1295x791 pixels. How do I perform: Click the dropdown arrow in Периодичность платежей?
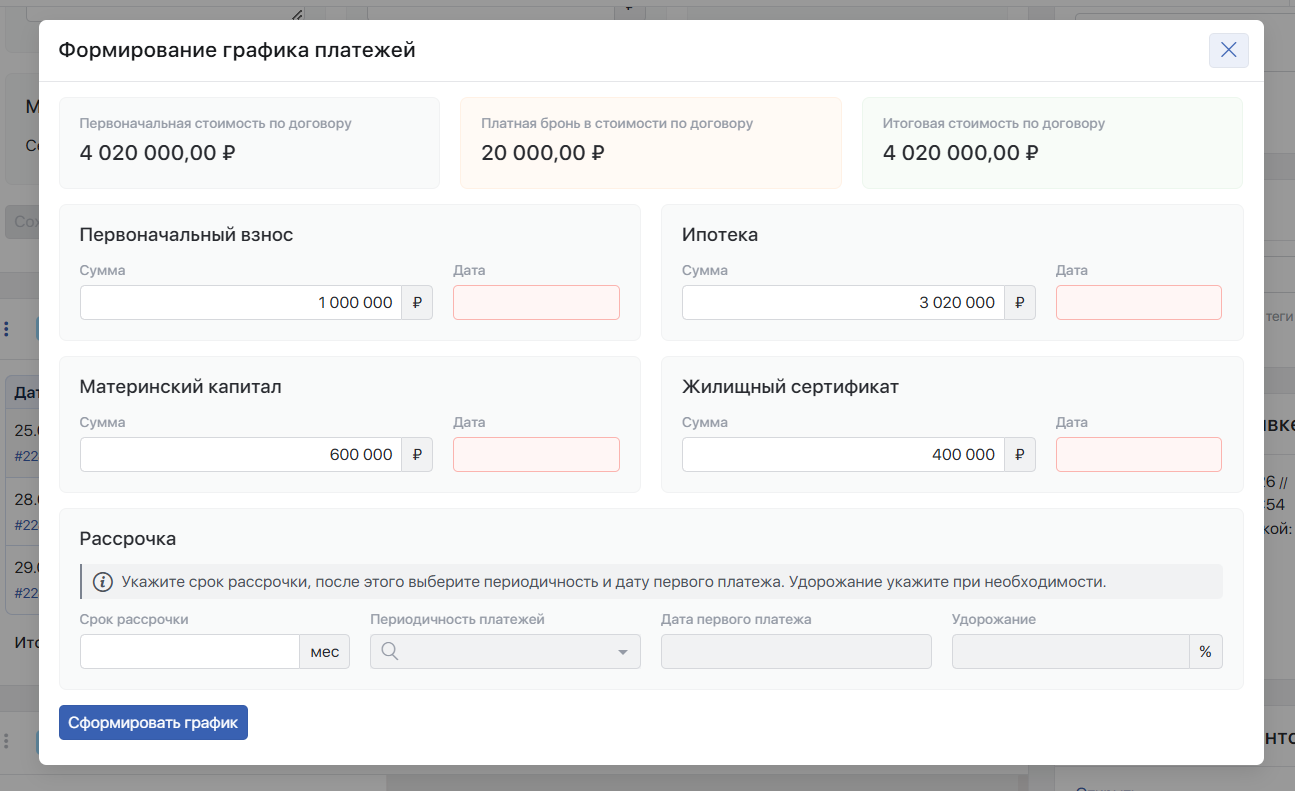[x=623, y=653]
